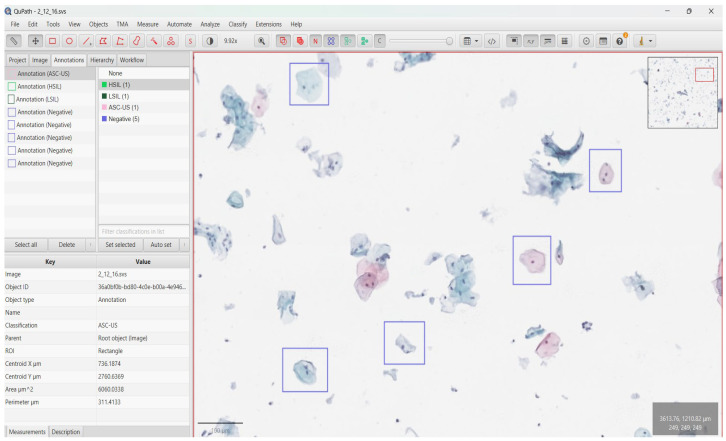Select the Rectangle annotation tool
This screenshot has width=726, height=441.
[52, 41]
